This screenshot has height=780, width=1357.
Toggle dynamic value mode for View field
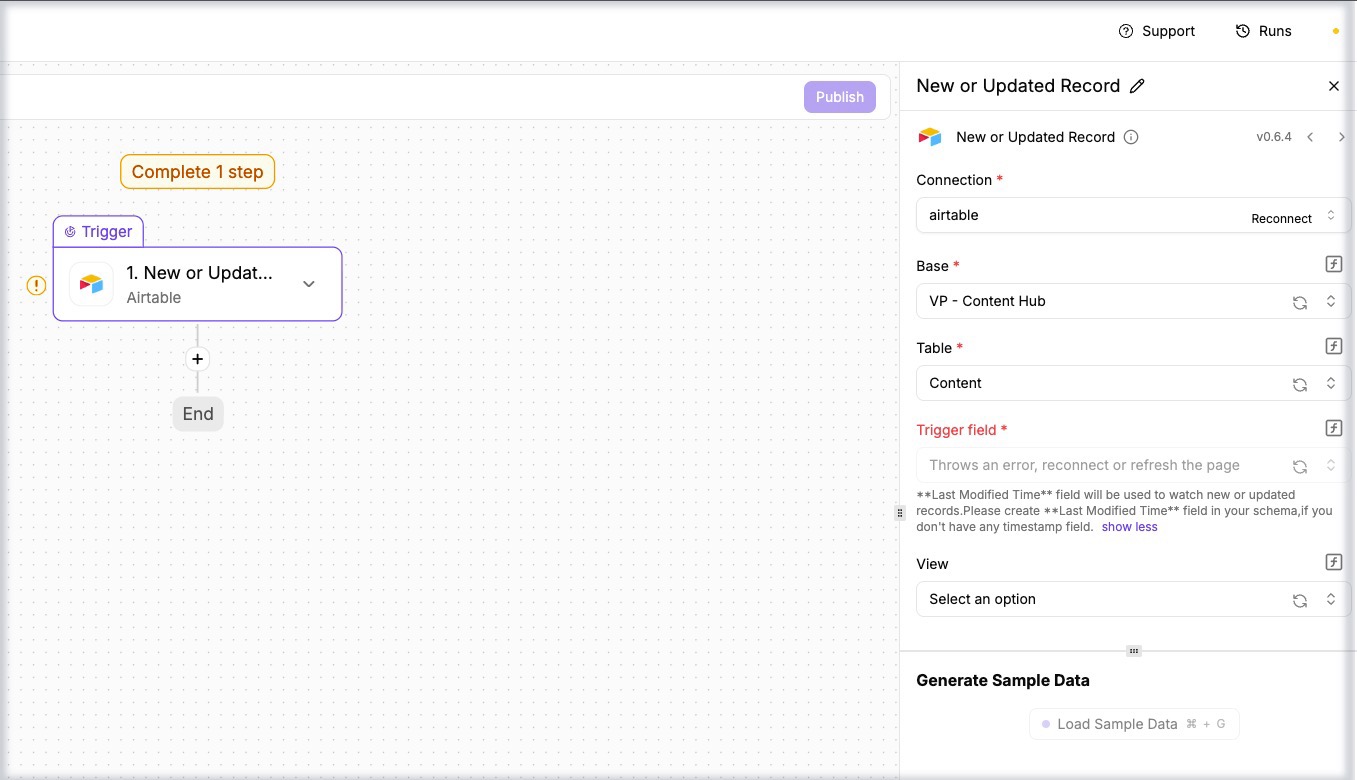pos(1333,563)
